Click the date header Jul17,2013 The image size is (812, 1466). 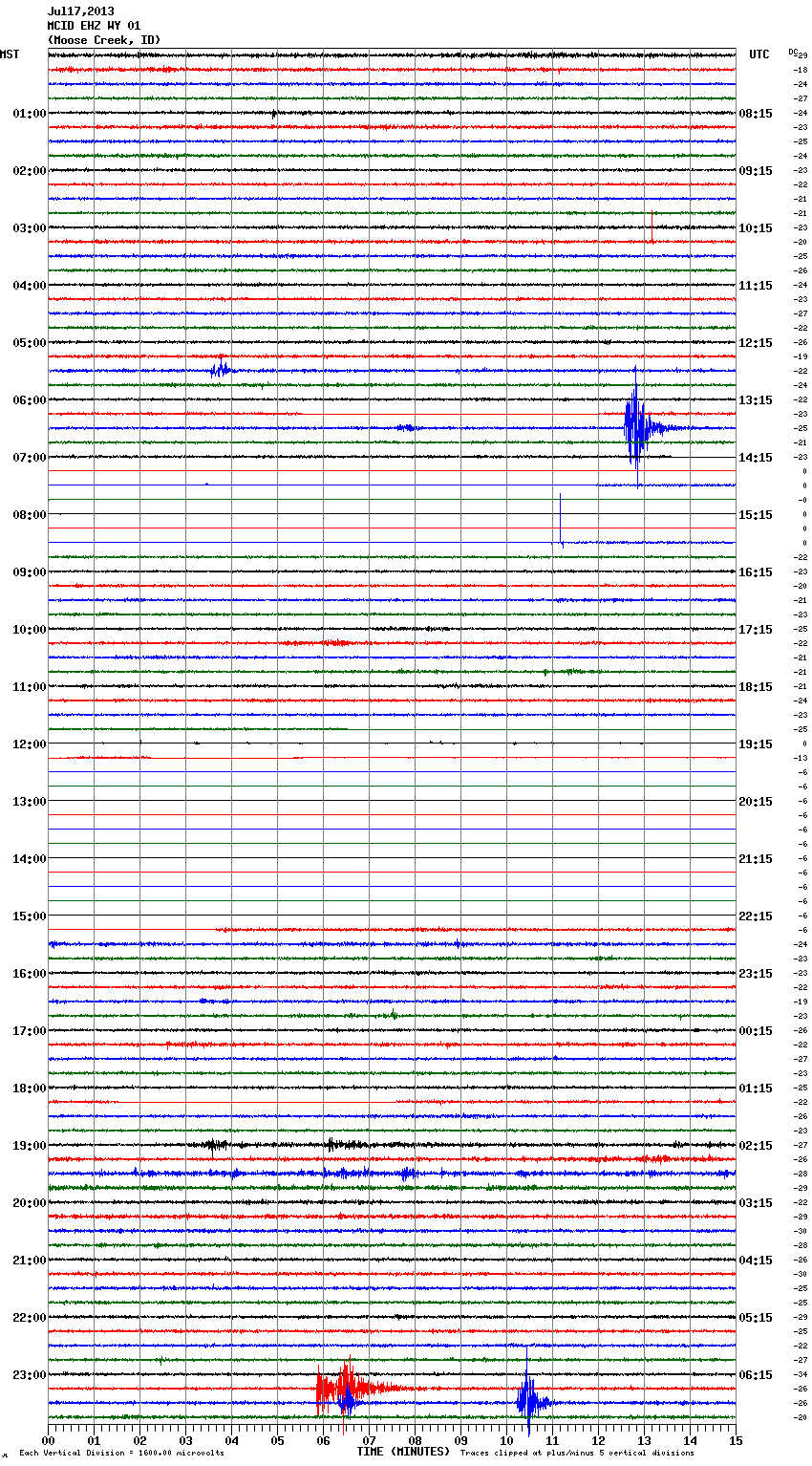tap(80, 11)
